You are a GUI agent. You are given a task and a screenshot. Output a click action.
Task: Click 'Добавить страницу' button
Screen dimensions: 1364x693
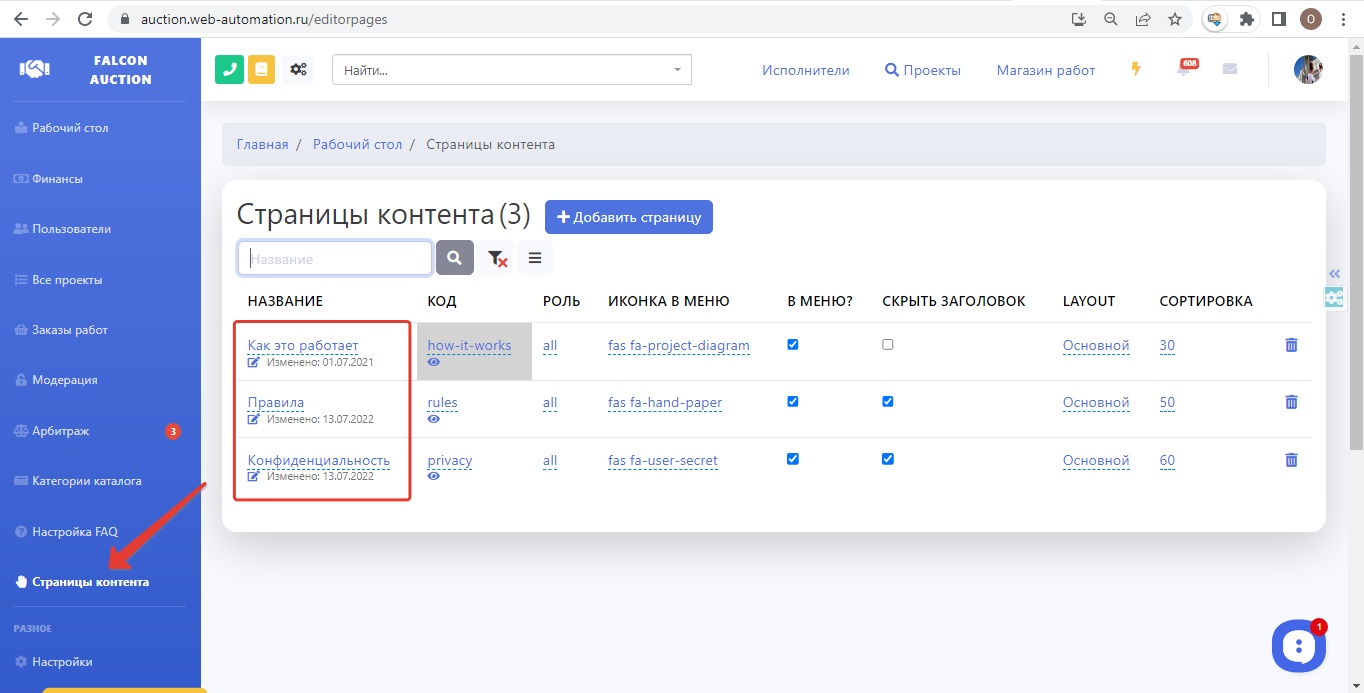coord(628,217)
